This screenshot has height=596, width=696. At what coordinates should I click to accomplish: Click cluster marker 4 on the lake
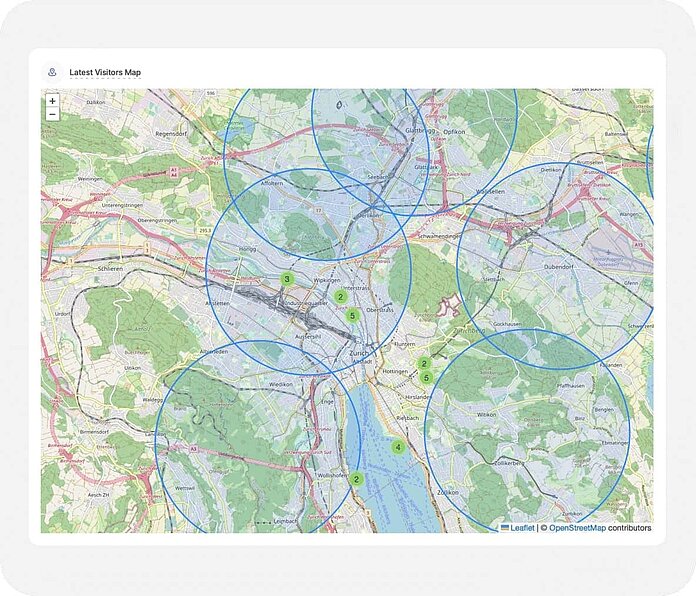(398, 447)
